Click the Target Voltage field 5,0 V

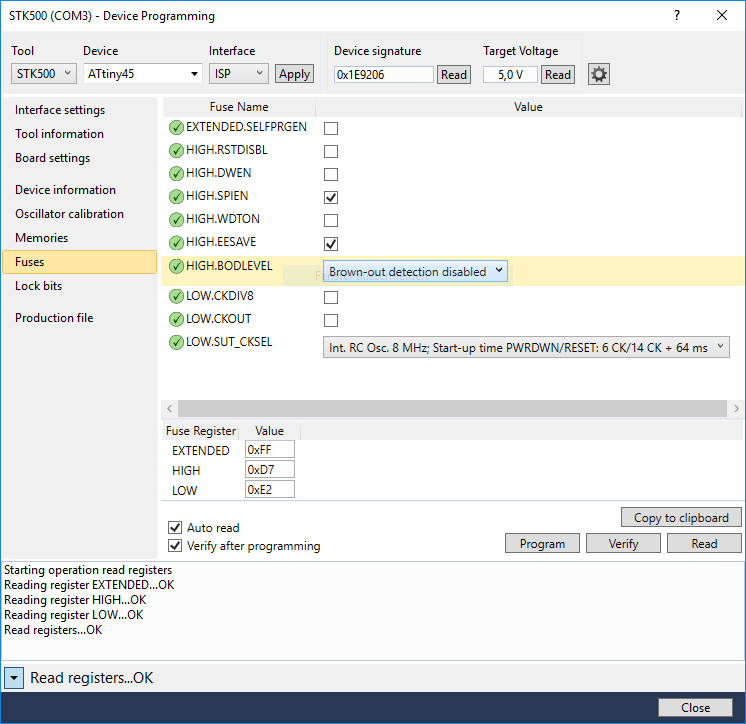point(510,75)
